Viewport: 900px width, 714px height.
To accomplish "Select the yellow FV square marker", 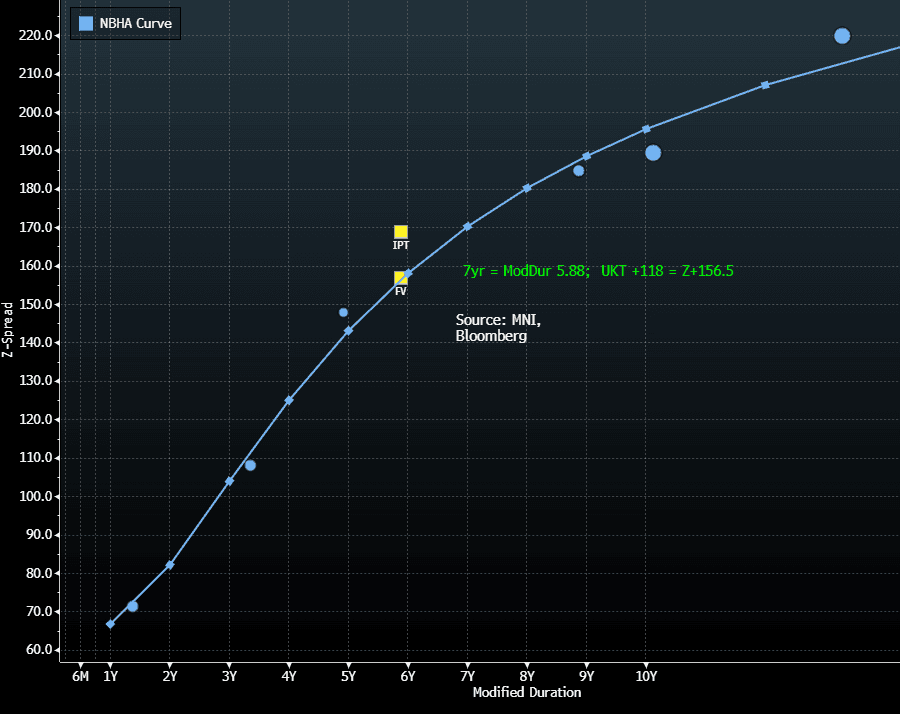I will point(400,278).
